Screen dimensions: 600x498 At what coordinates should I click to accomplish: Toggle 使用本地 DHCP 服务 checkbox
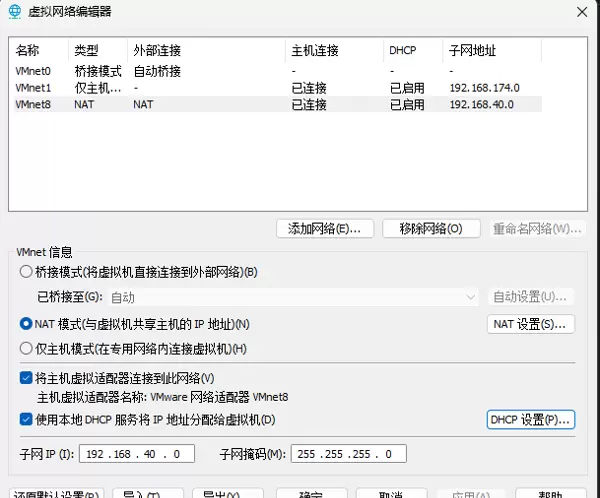point(26,419)
